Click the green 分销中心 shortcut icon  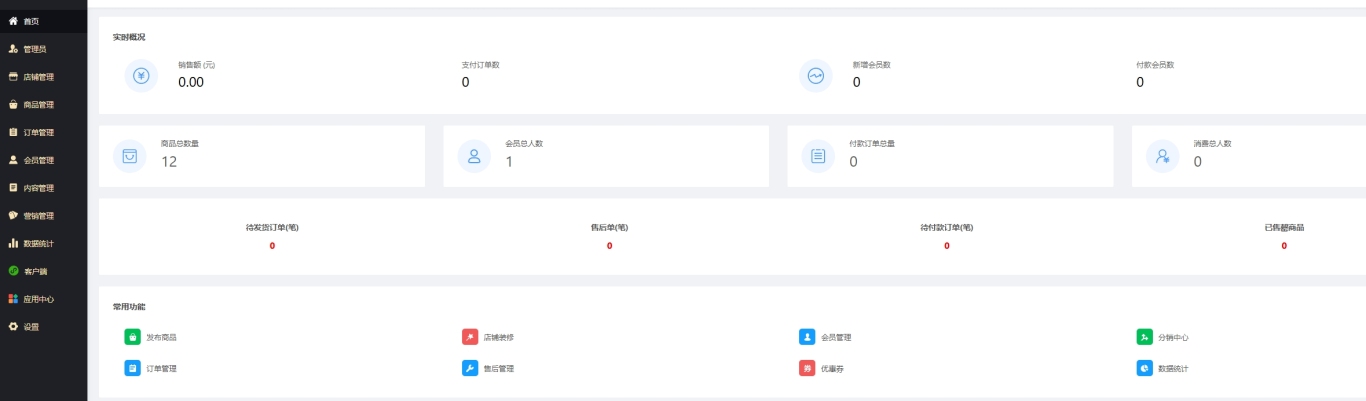(1145, 337)
